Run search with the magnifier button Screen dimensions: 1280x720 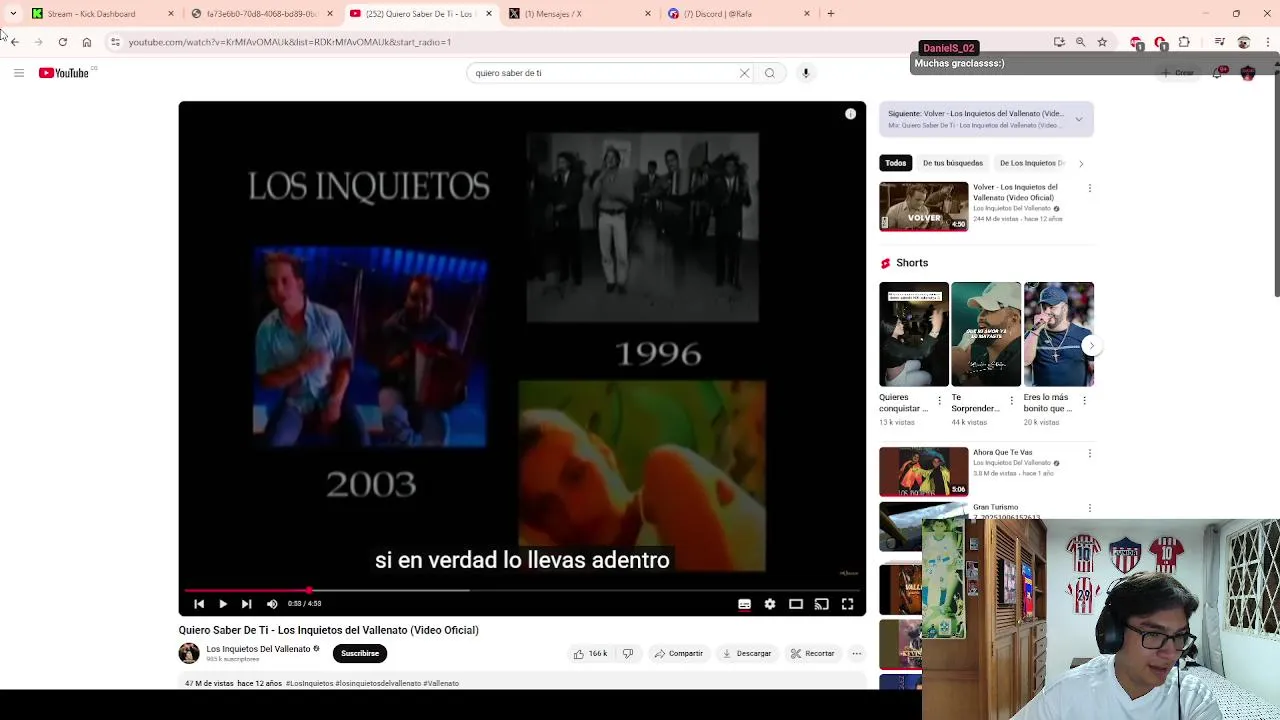point(770,73)
